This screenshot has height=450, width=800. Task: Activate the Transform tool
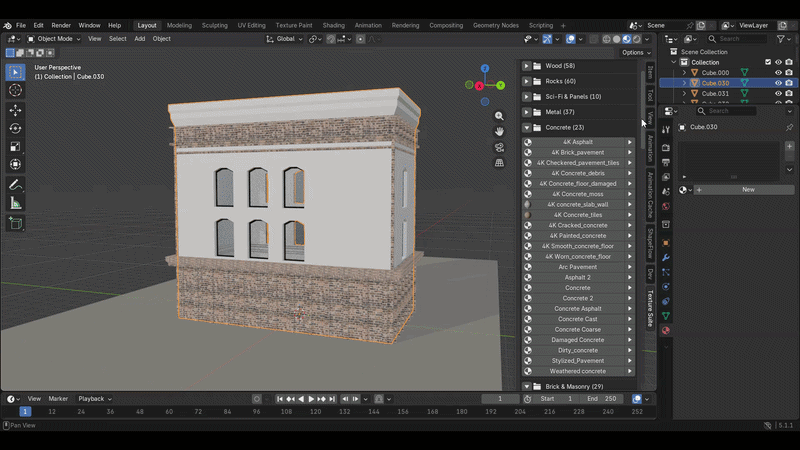(x=15, y=164)
